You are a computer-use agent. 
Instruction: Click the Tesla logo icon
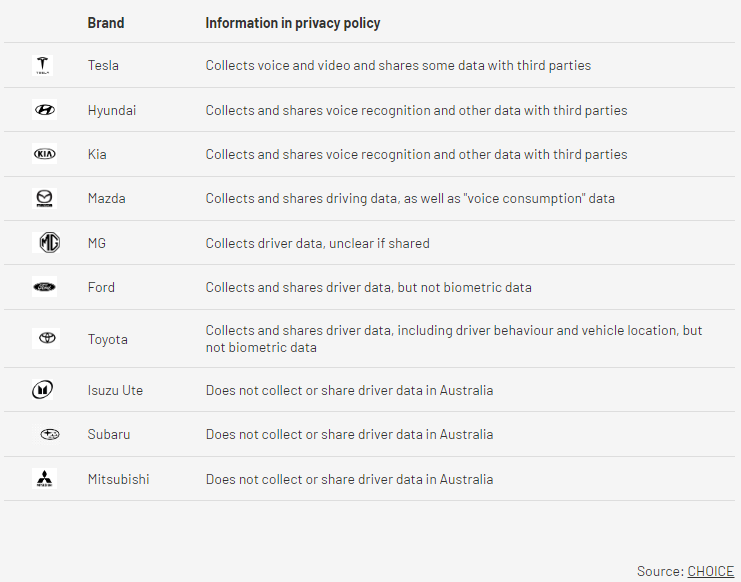[x=43, y=65]
